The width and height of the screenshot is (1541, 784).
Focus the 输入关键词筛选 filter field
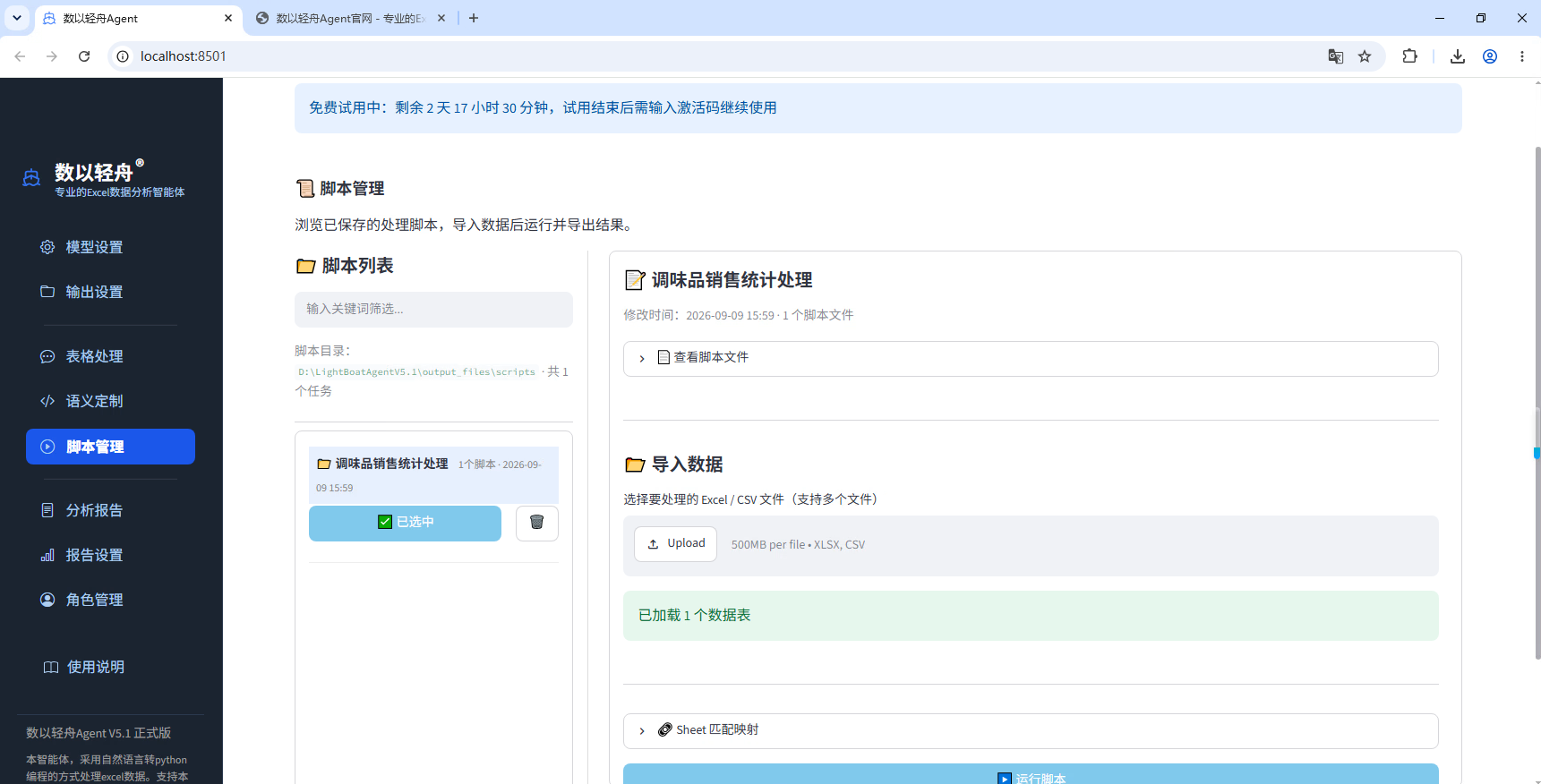tap(433, 309)
